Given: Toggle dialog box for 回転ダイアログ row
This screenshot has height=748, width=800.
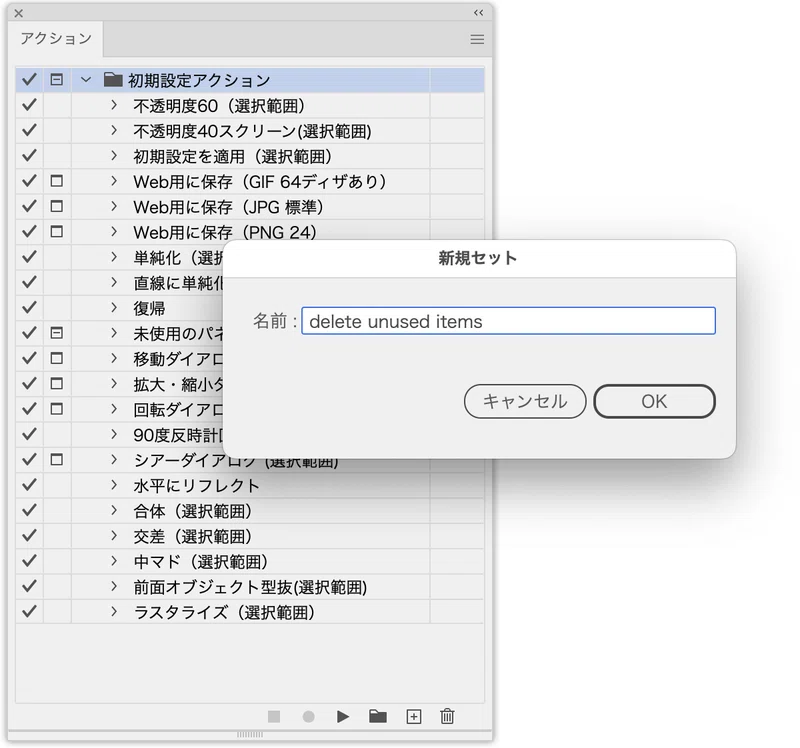Looking at the screenshot, I should tap(57, 409).
